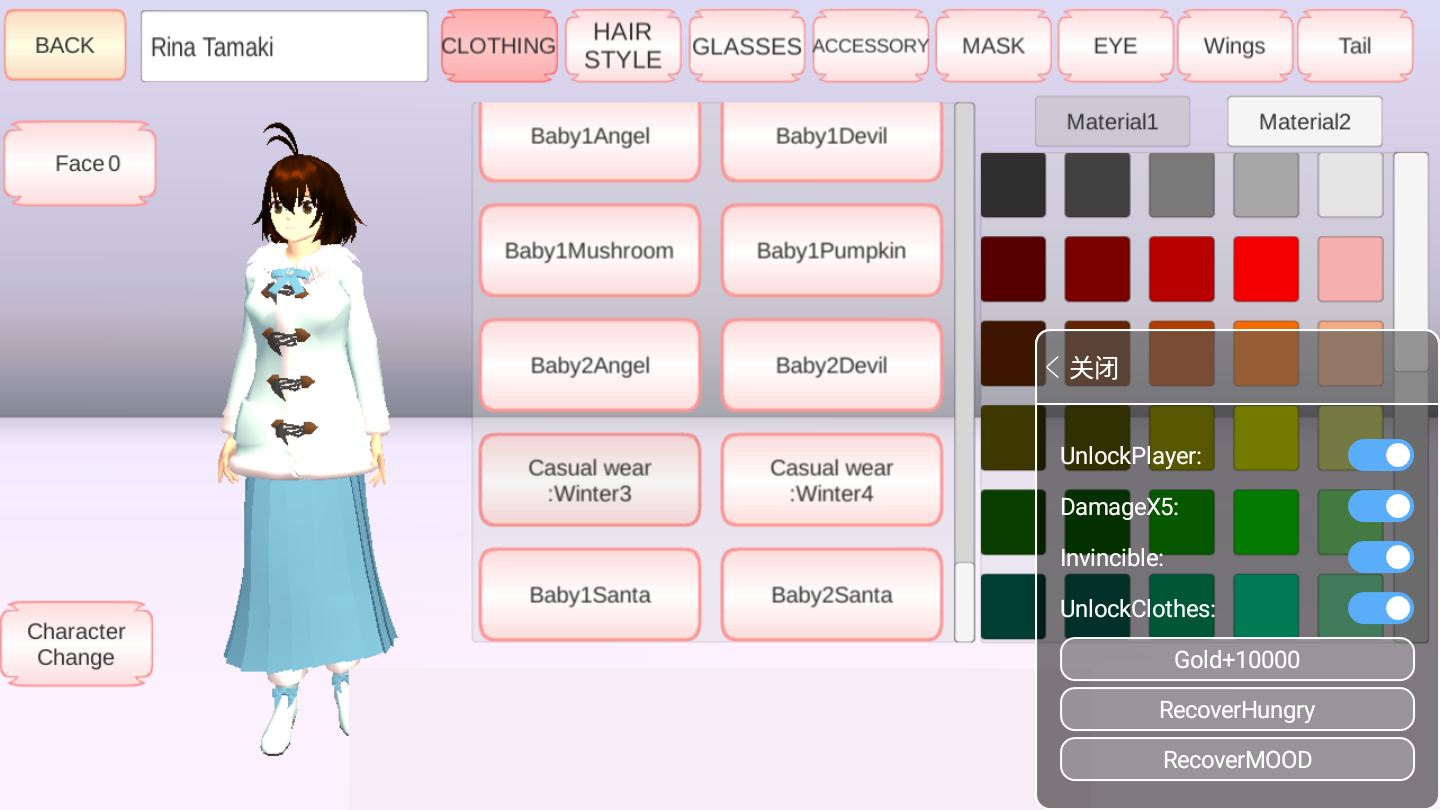Toggle Invincible off

coord(1380,557)
